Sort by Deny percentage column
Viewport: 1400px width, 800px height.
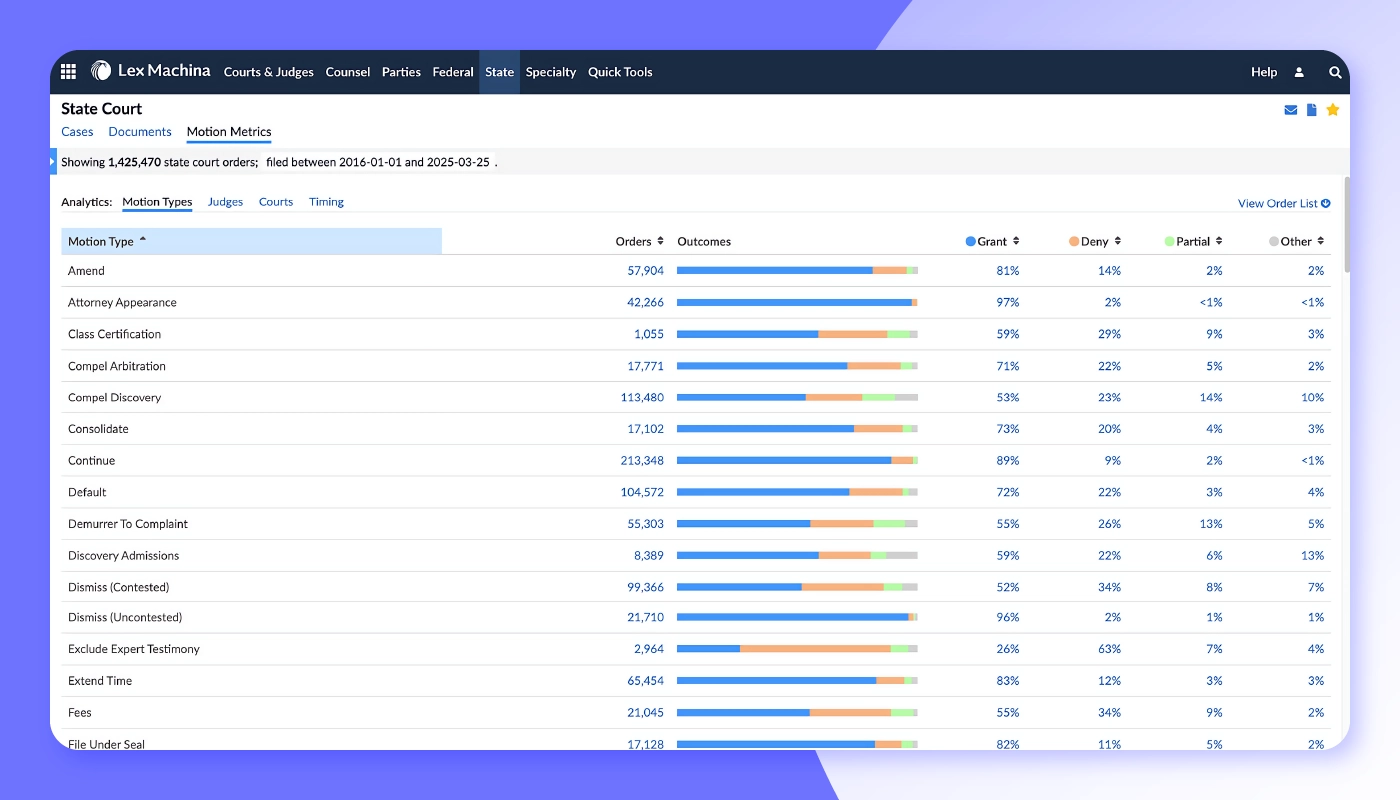pyautogui.click(x=1095, y=241)
